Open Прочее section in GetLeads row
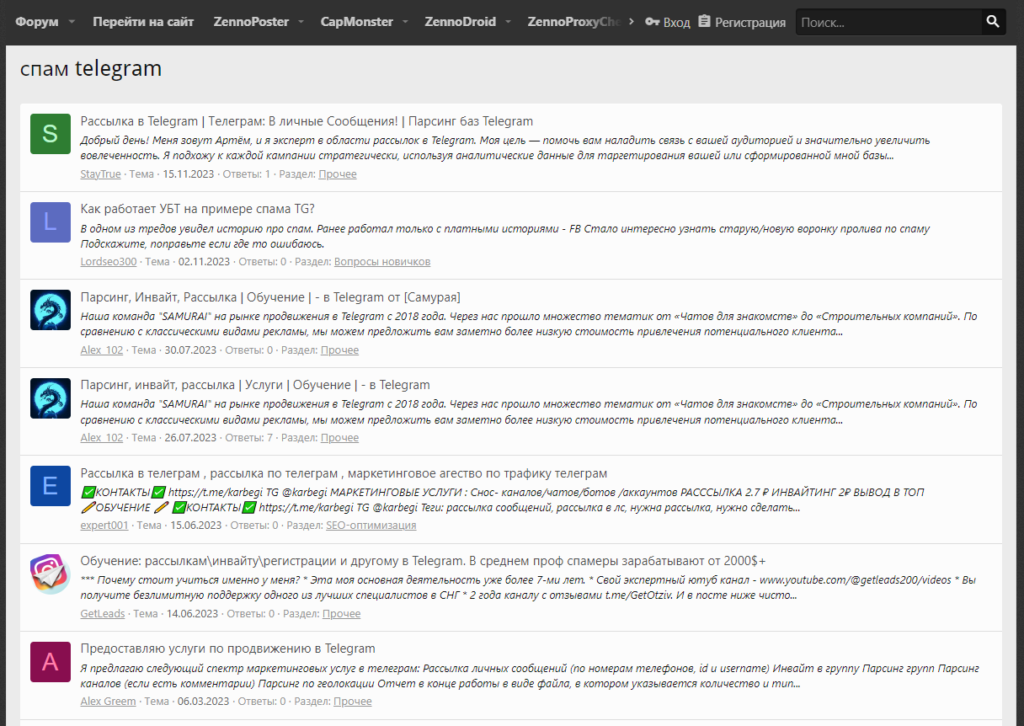This screenshot has width=1024, height=726. 342,613
